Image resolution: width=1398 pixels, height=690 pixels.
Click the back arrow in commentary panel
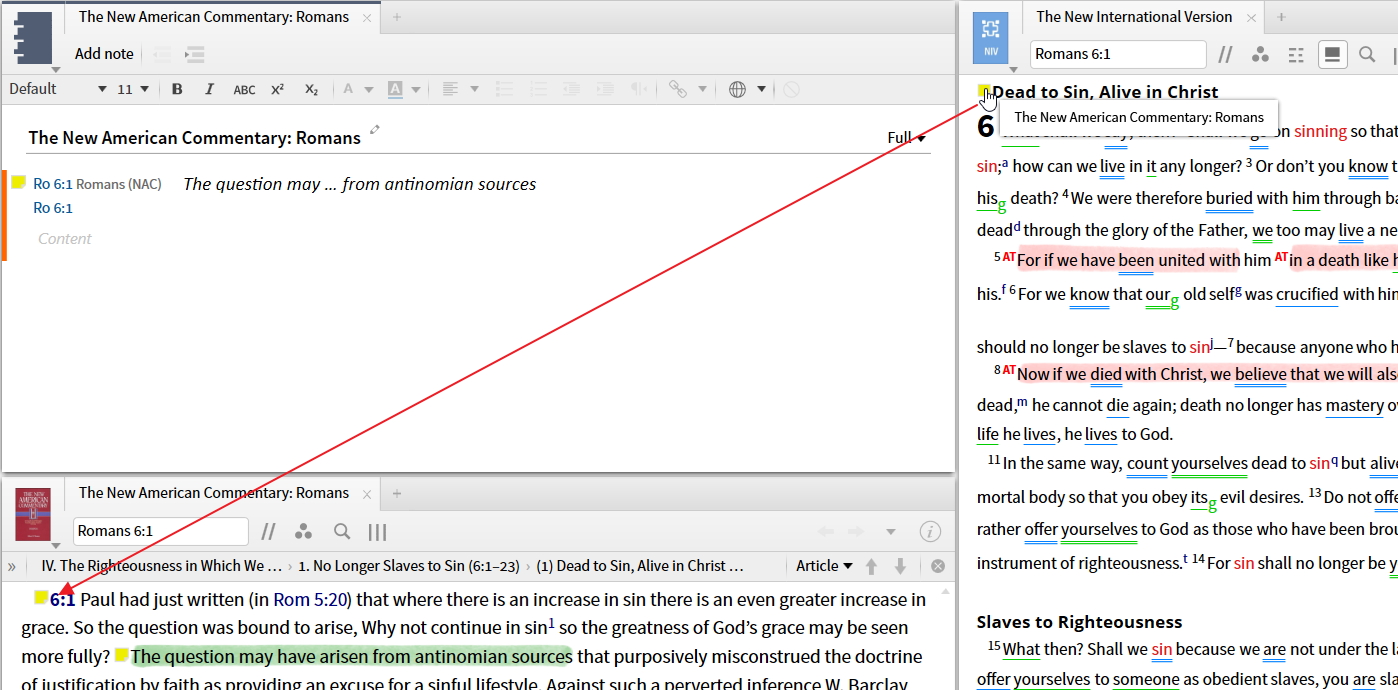click(825, 532)
